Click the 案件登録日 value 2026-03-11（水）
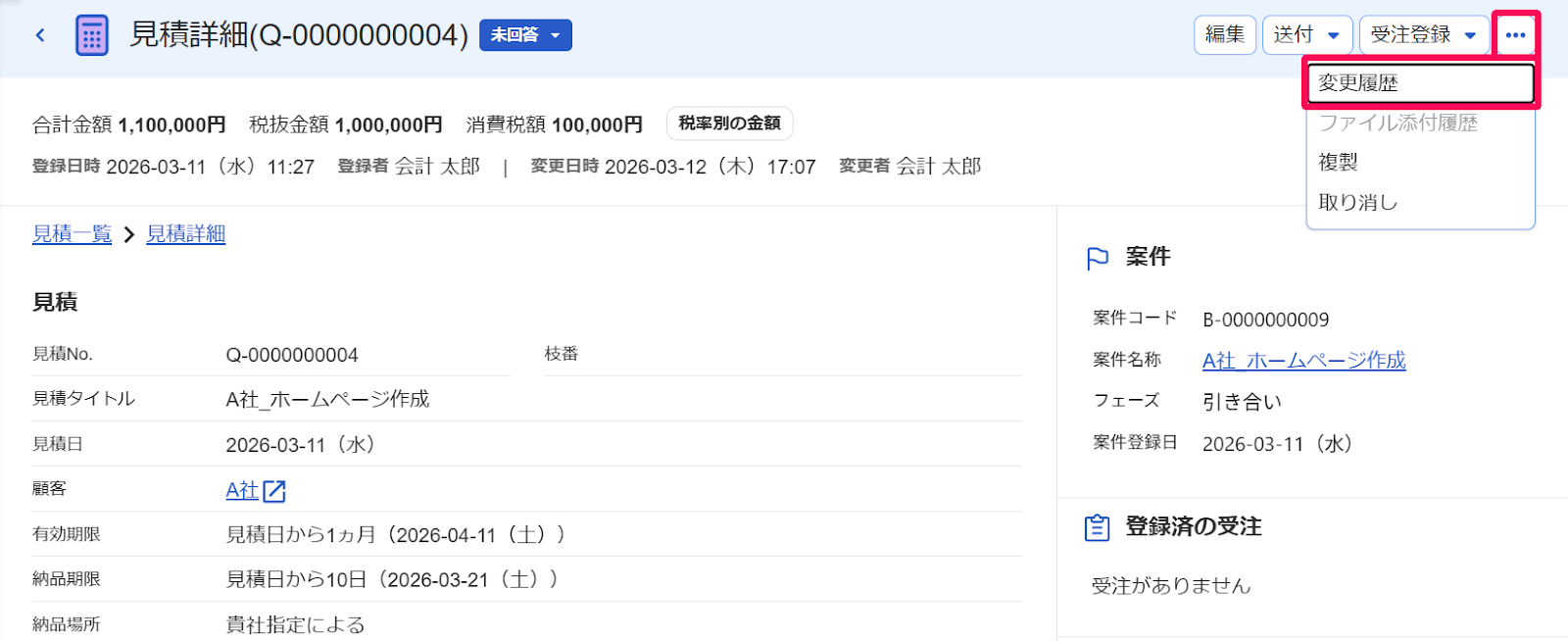Image resolution: width=1568 pixels, height=641 pixels. (x=1278, y=444)
